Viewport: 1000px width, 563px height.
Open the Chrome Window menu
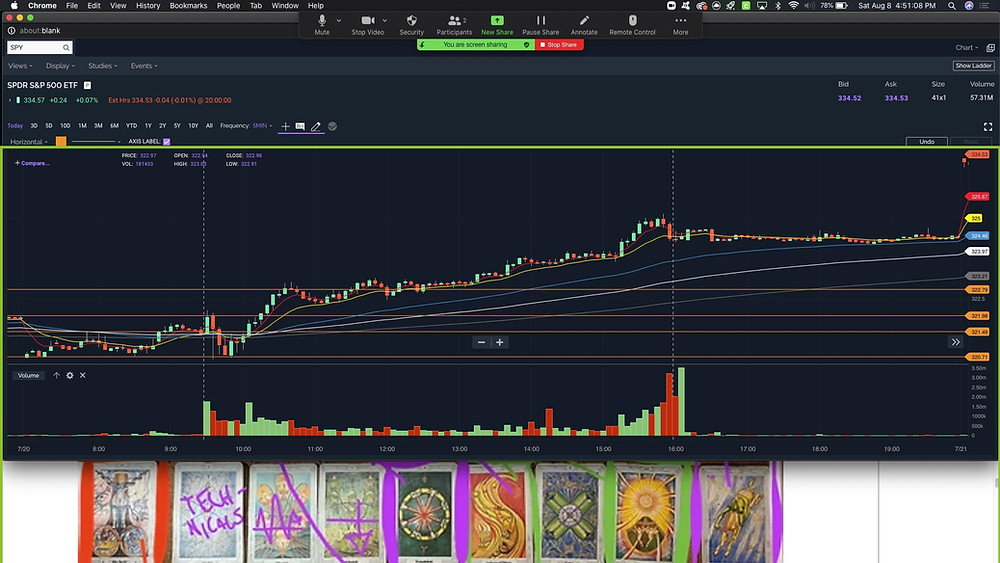click(285, 5)
